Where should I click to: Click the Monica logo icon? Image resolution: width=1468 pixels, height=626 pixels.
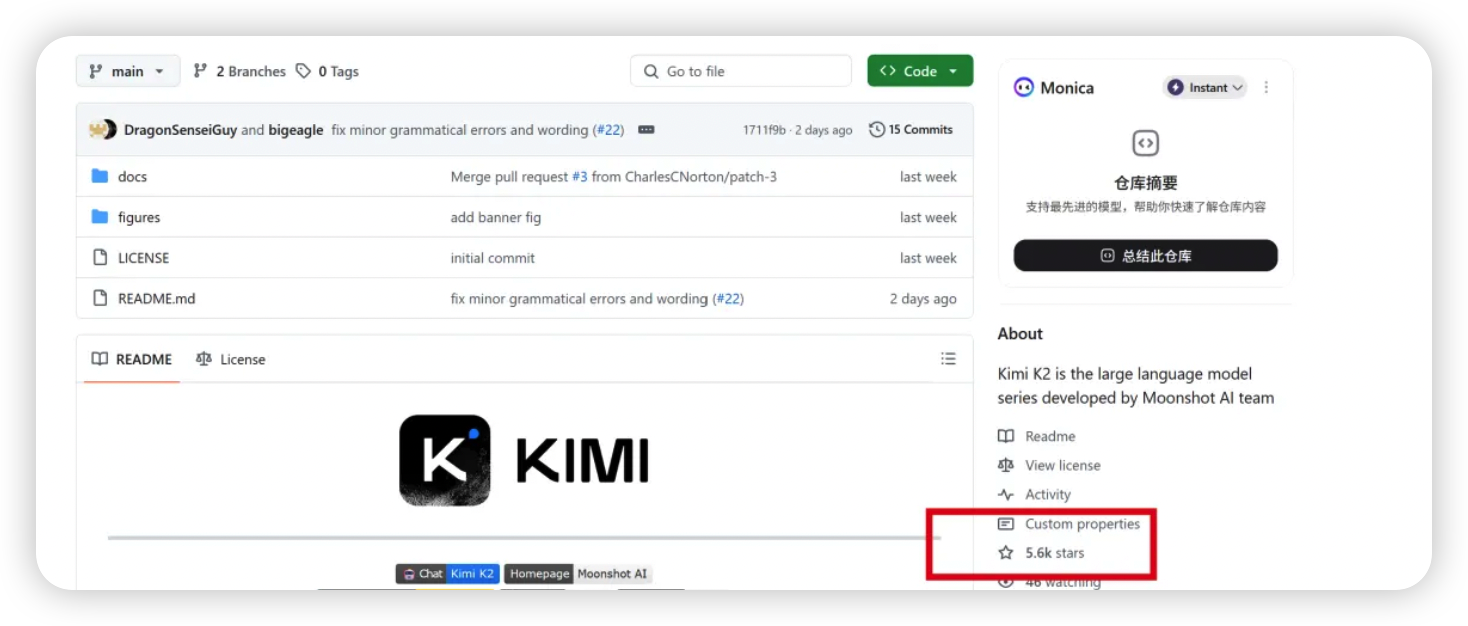pyautogui.click(x=1023, y=88)
